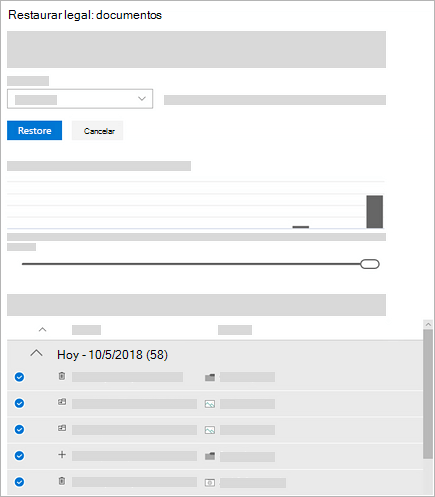Uncheck the second activity row checkbox
Screen dimensions: 435x497
click(19, 403)
